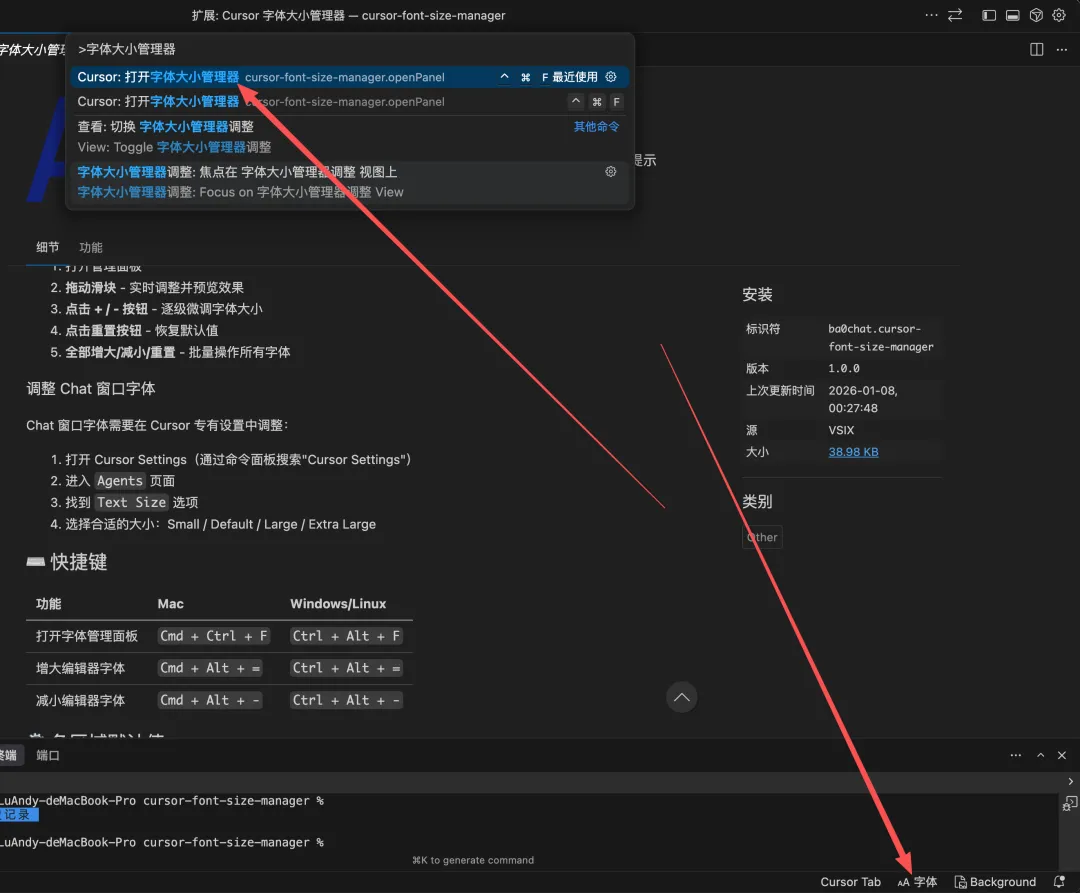The width and height of the screenshot is (1080, 893).
Task: Click the scroll-to-top round chevron button
Action: click(x=681, y=697)
